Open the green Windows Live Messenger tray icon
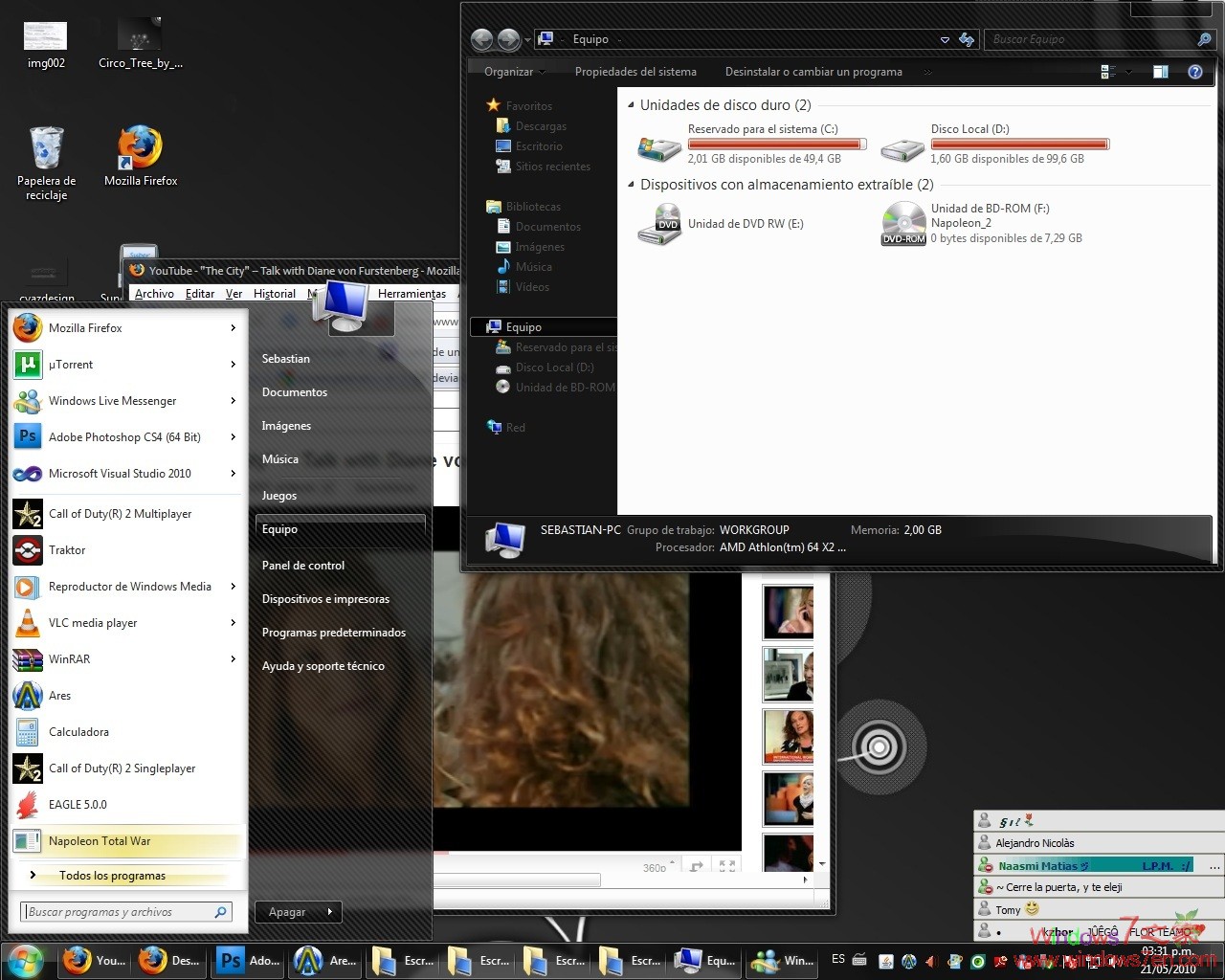This screenshot has width=1225, height=980. (977, 962)
